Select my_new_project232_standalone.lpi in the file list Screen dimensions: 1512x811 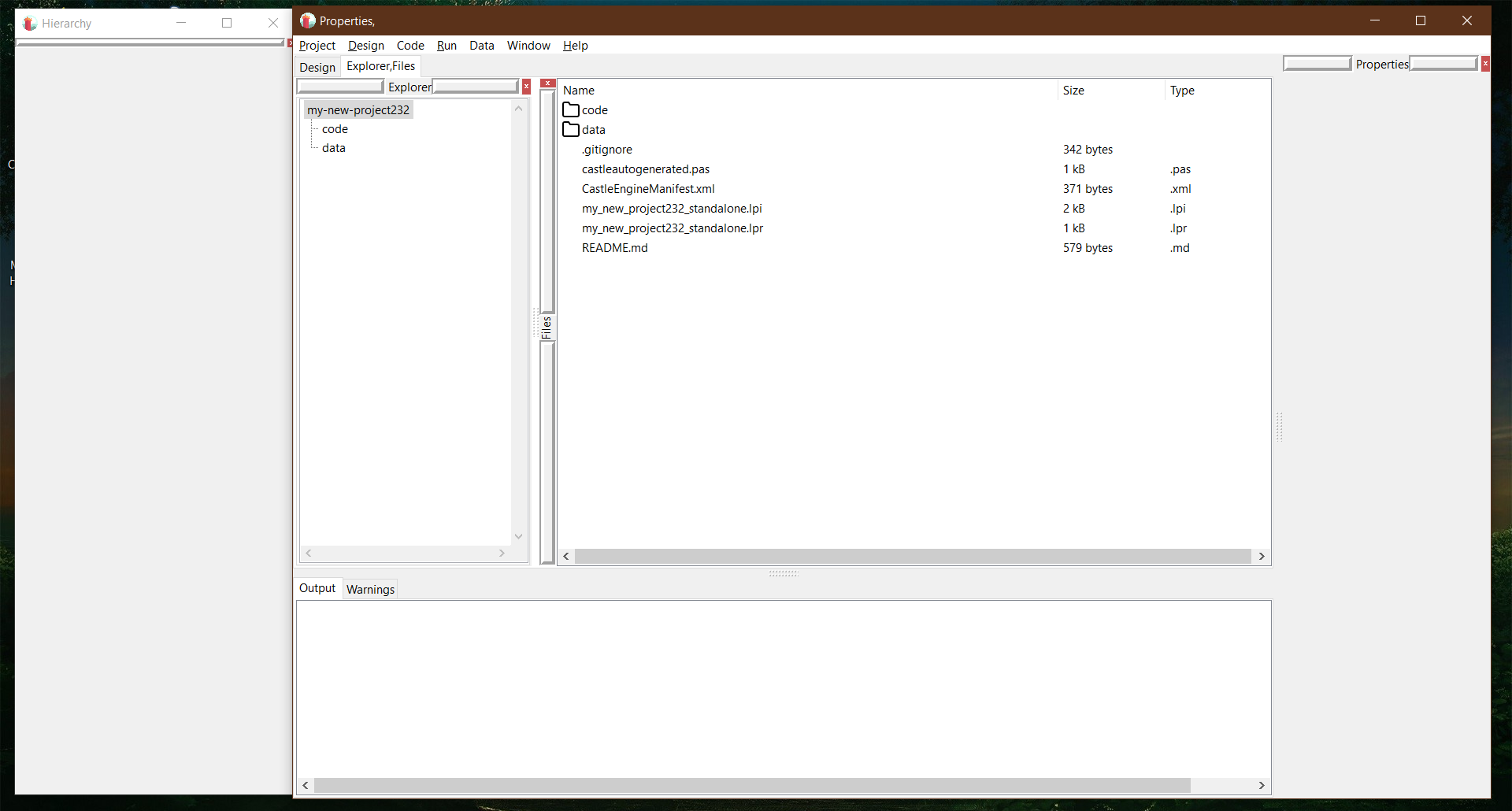[672, 208]
